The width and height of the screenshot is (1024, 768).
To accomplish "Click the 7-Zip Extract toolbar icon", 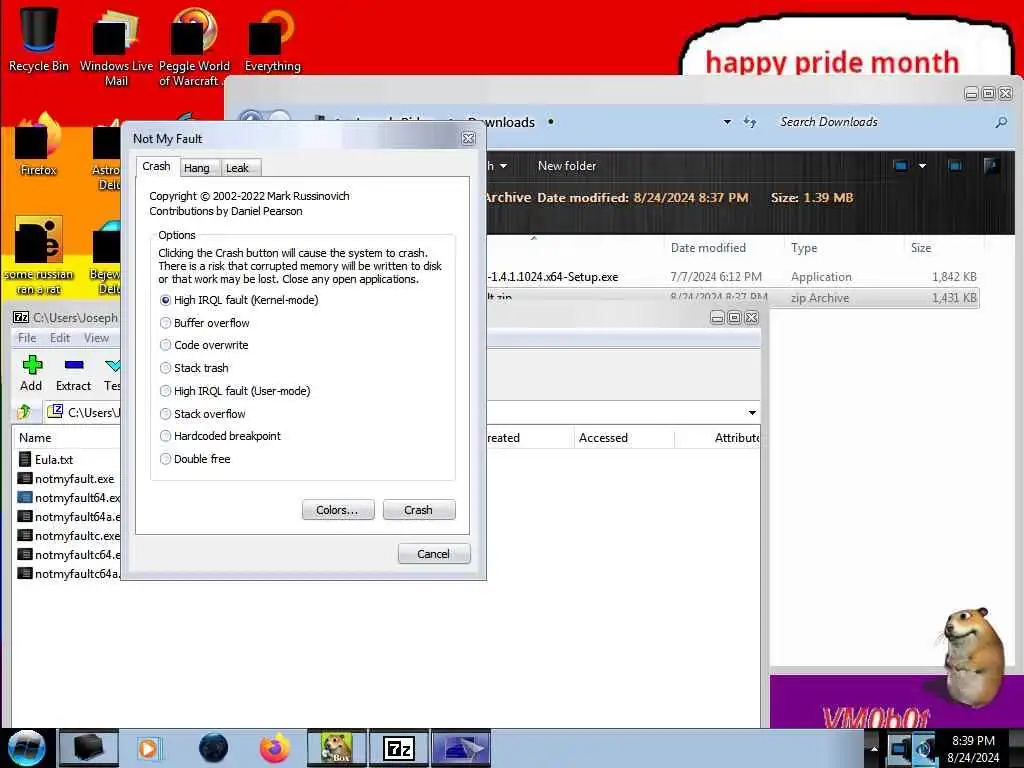I will coord(73,374).
